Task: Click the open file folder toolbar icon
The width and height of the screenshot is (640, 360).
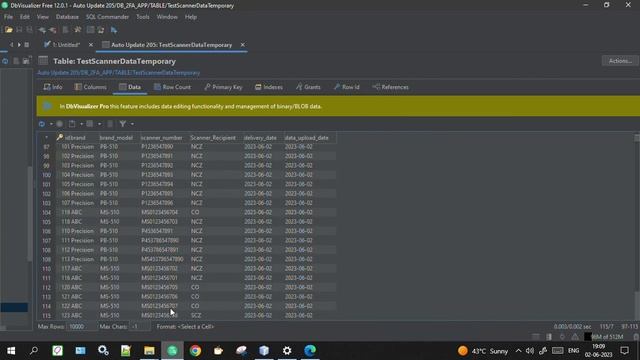Action: 9,30
